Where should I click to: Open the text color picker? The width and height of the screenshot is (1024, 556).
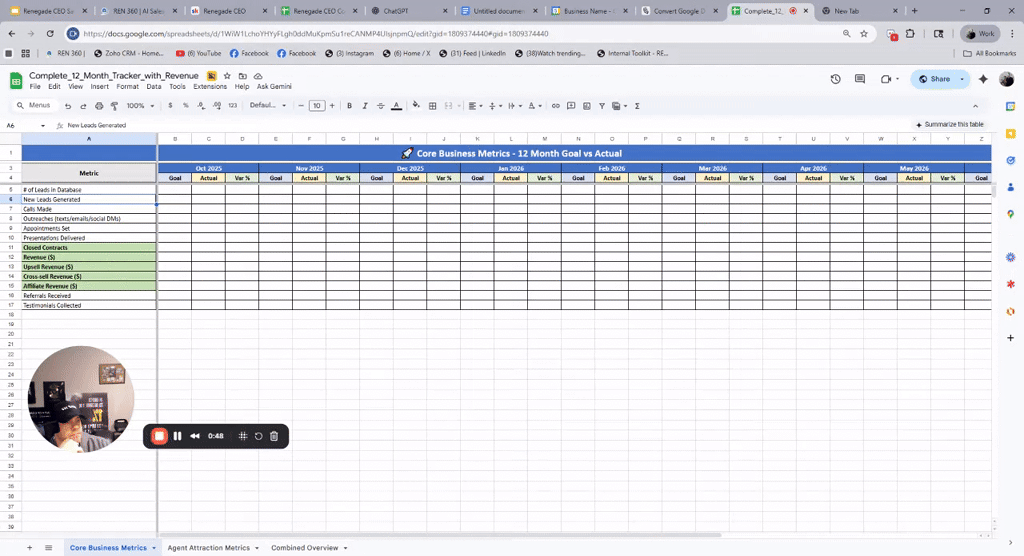(396, 106)
